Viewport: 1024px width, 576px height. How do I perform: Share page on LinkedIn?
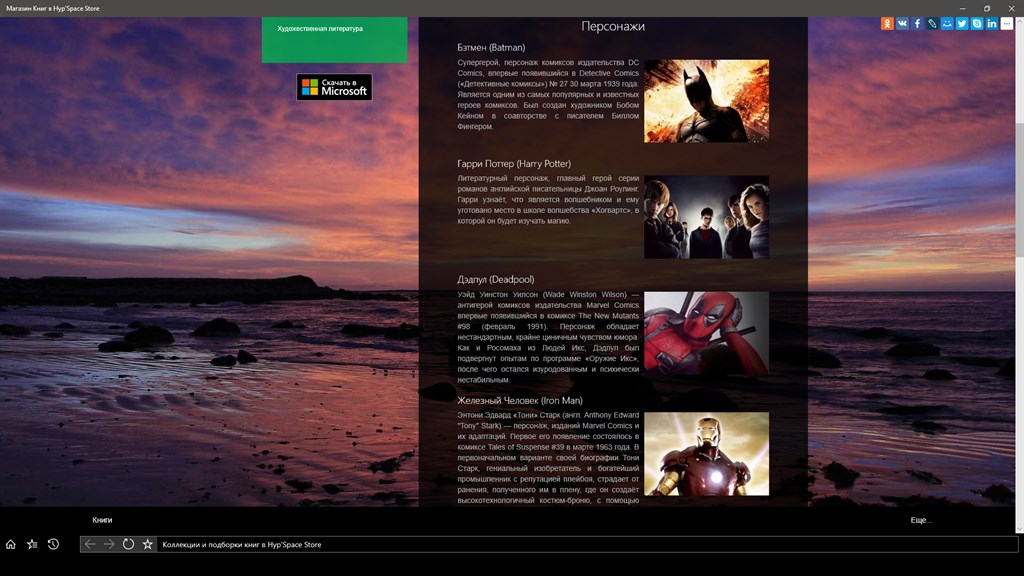point(992,24)
